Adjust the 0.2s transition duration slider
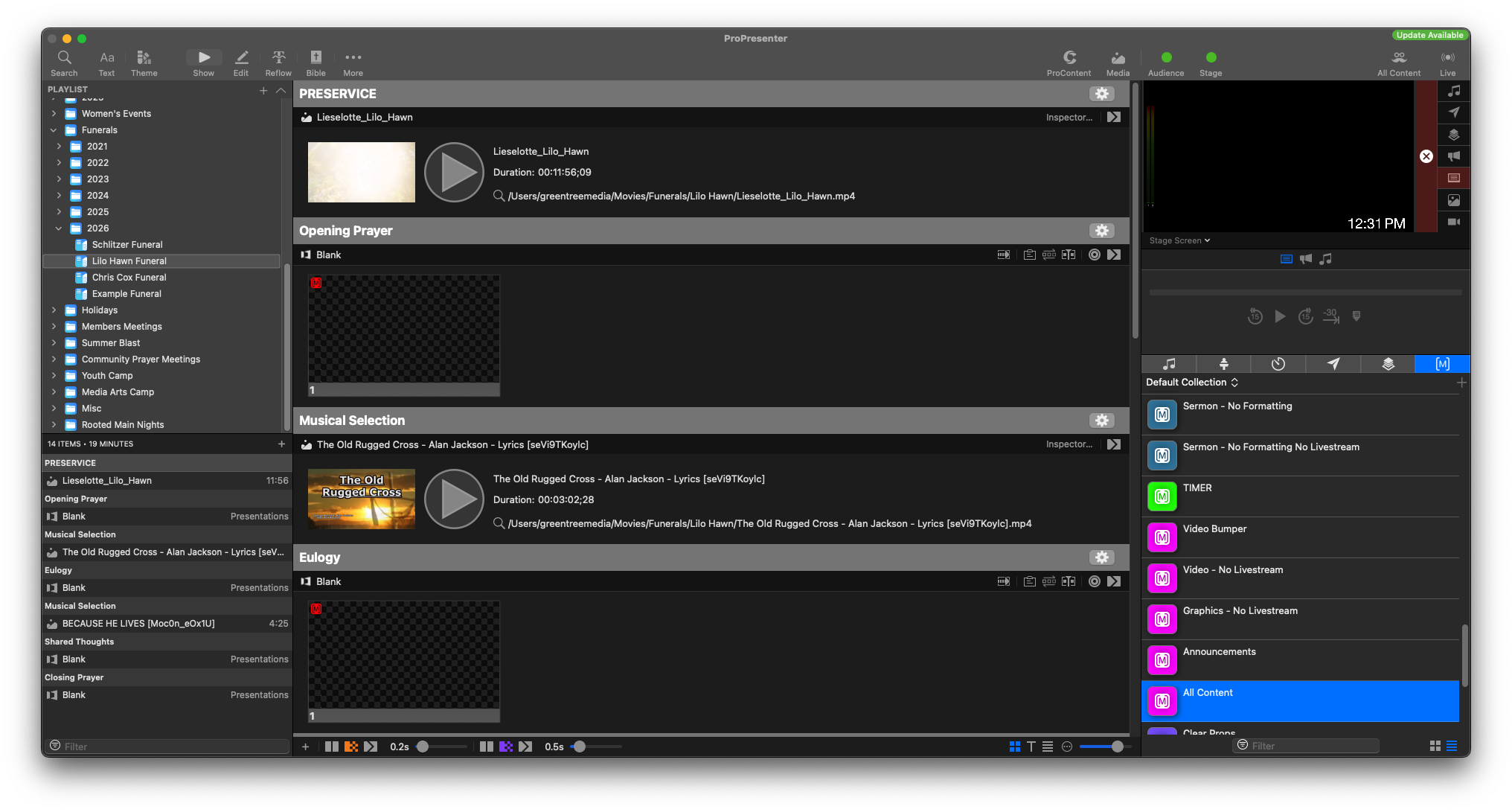1512x812 pixels. tap(442, 747)
